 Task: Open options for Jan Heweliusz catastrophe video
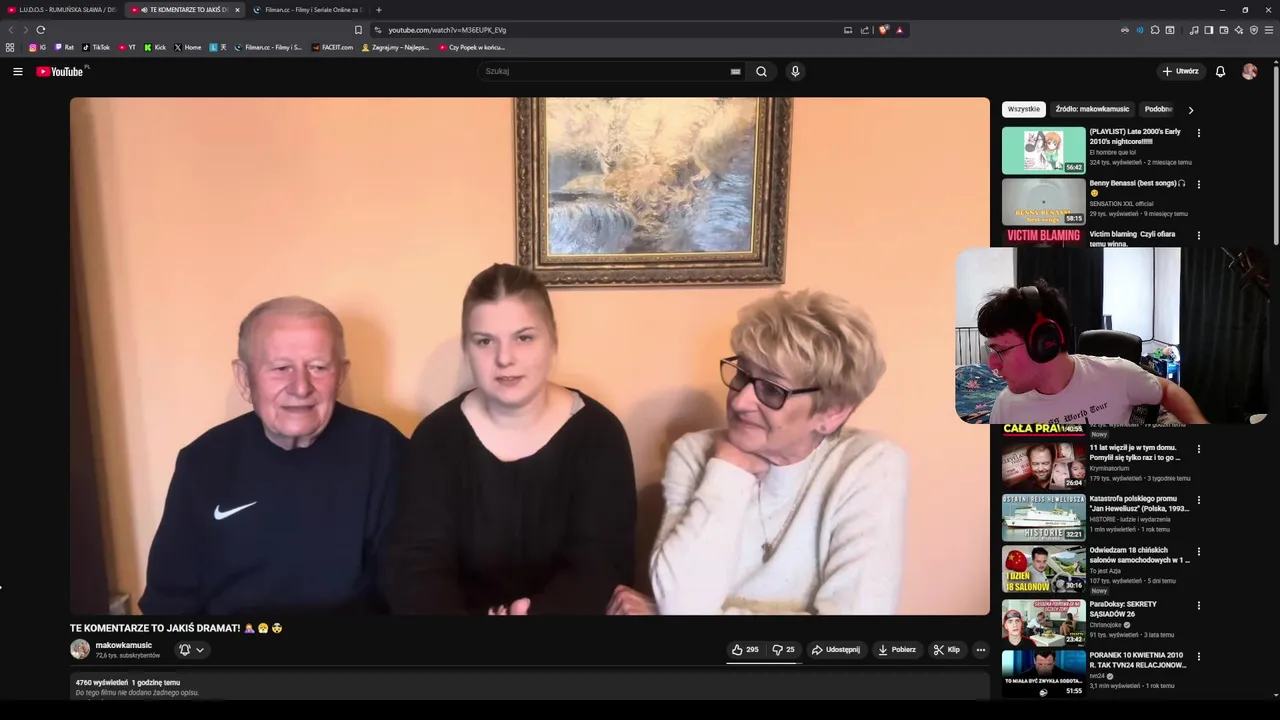click(1198, 500)
